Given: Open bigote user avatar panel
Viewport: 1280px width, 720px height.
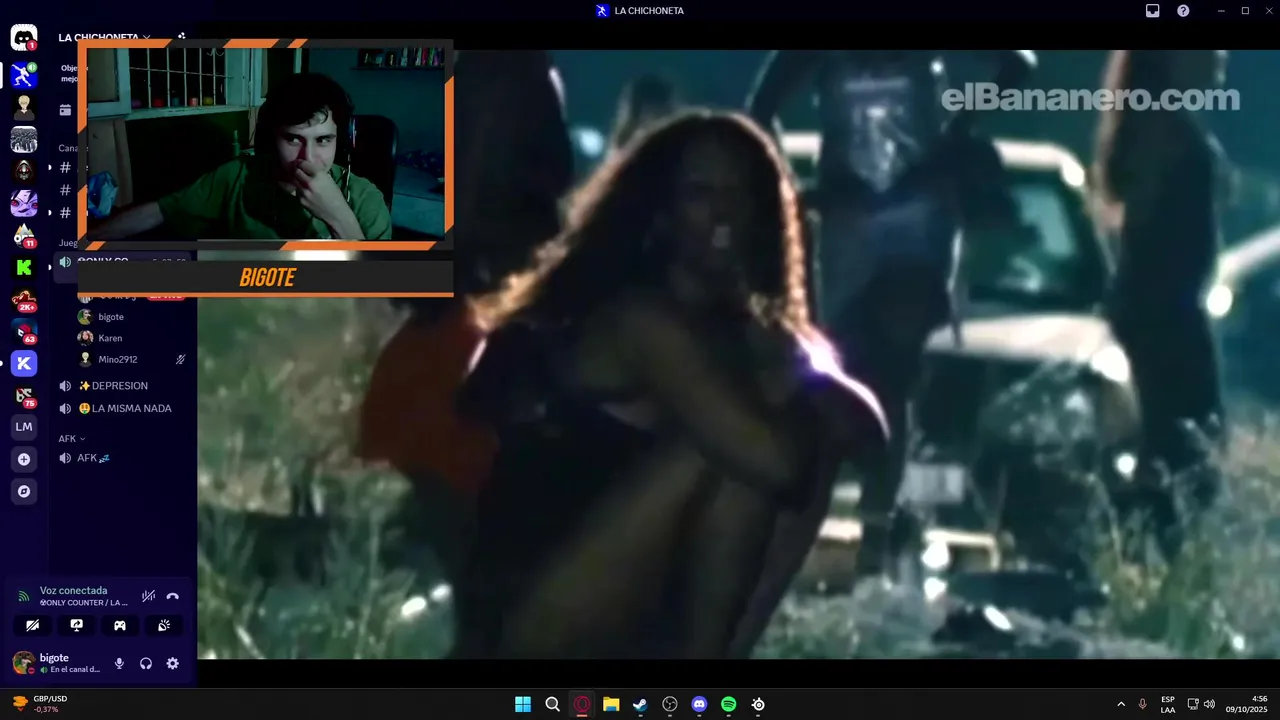Looking at the screenshot, I should pos(23,663).
